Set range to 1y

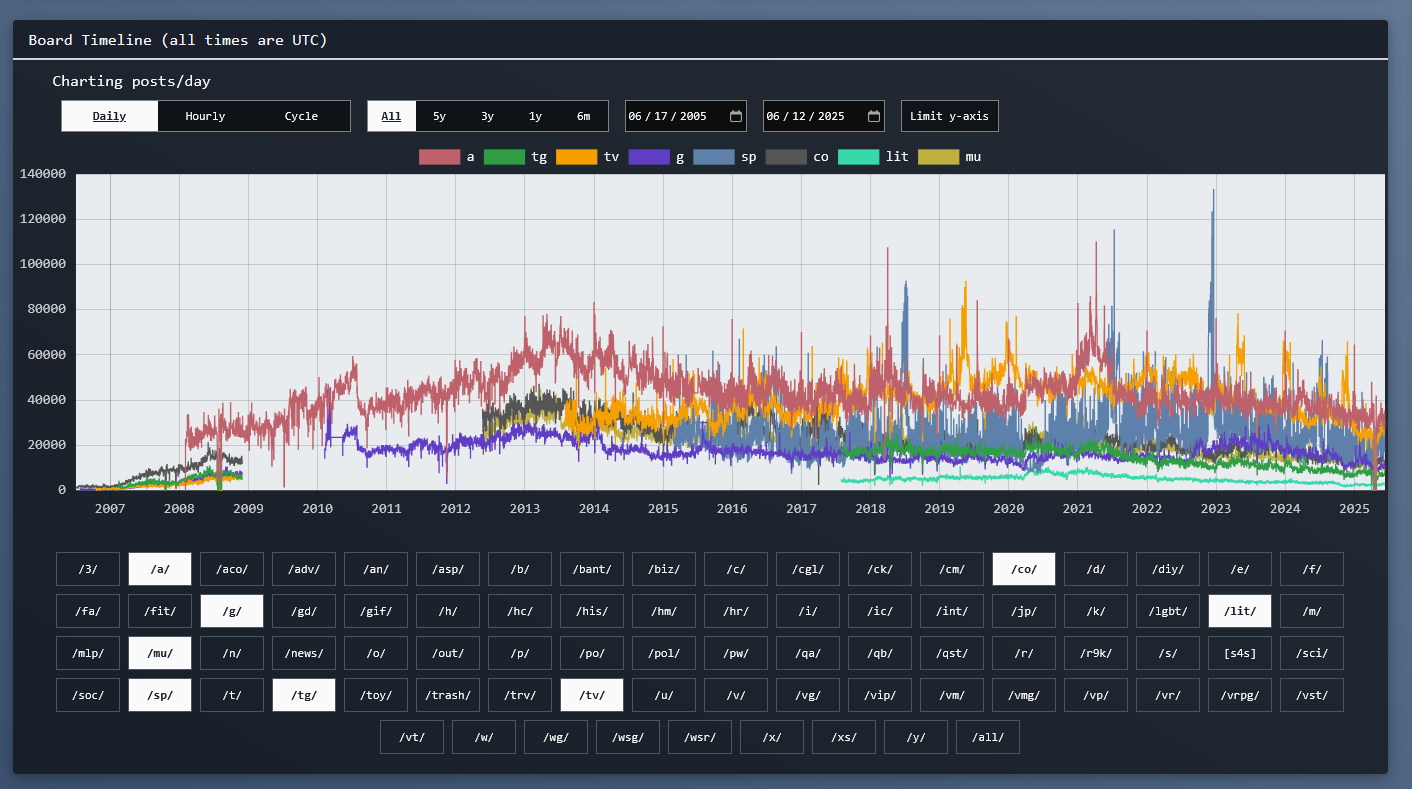535,116
